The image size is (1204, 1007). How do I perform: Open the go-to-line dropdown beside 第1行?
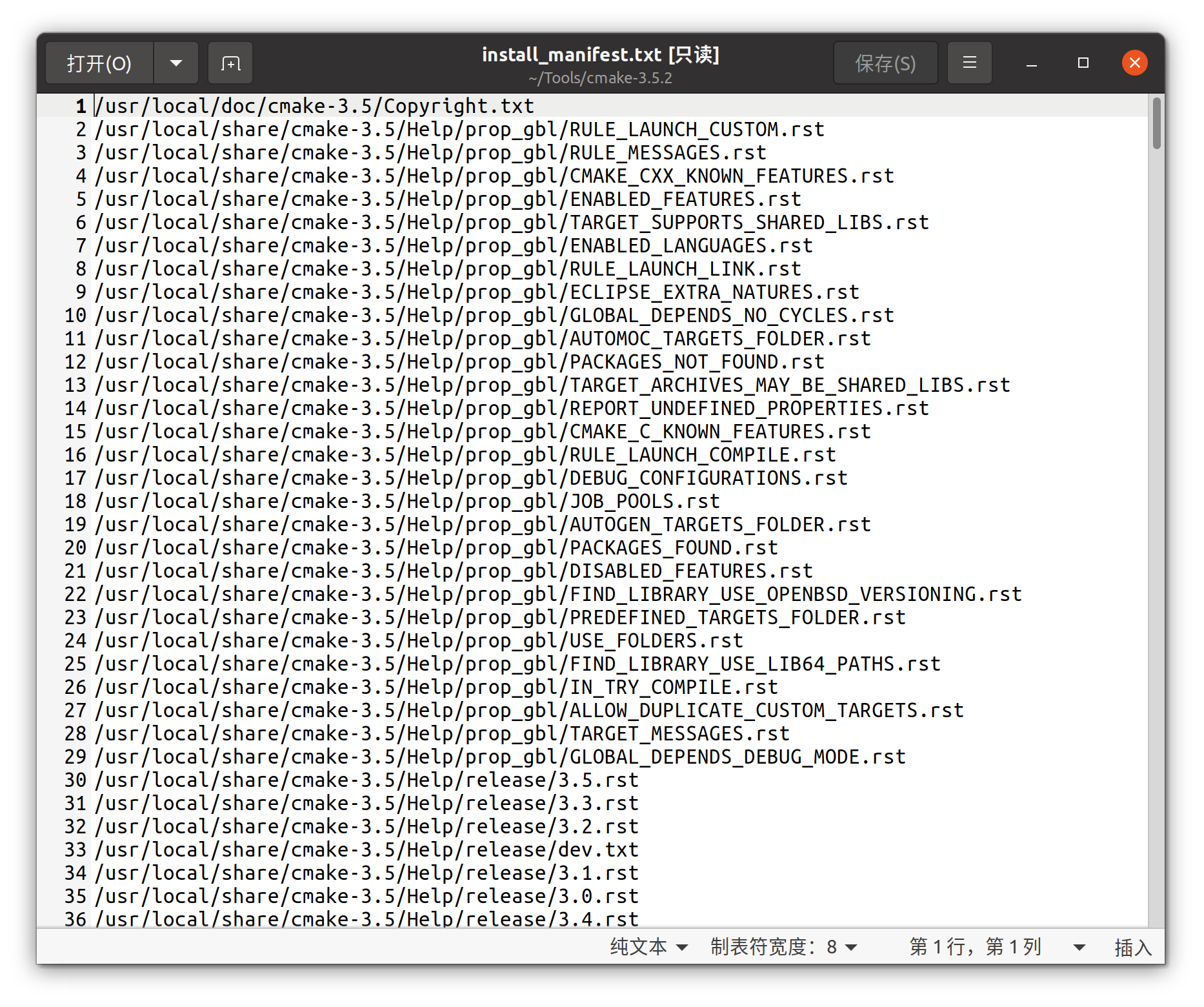(1078, 947)
